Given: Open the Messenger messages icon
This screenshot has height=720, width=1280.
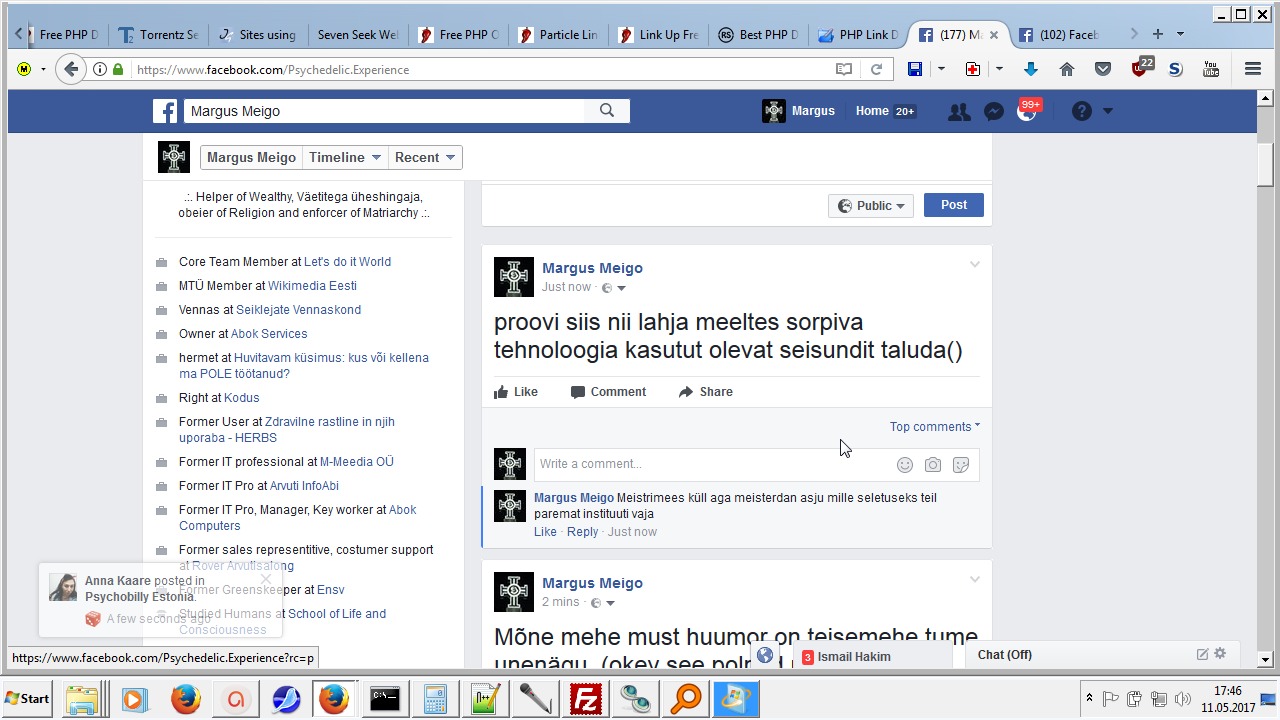Looking at the screenshot, I should (x=993, y=112).
